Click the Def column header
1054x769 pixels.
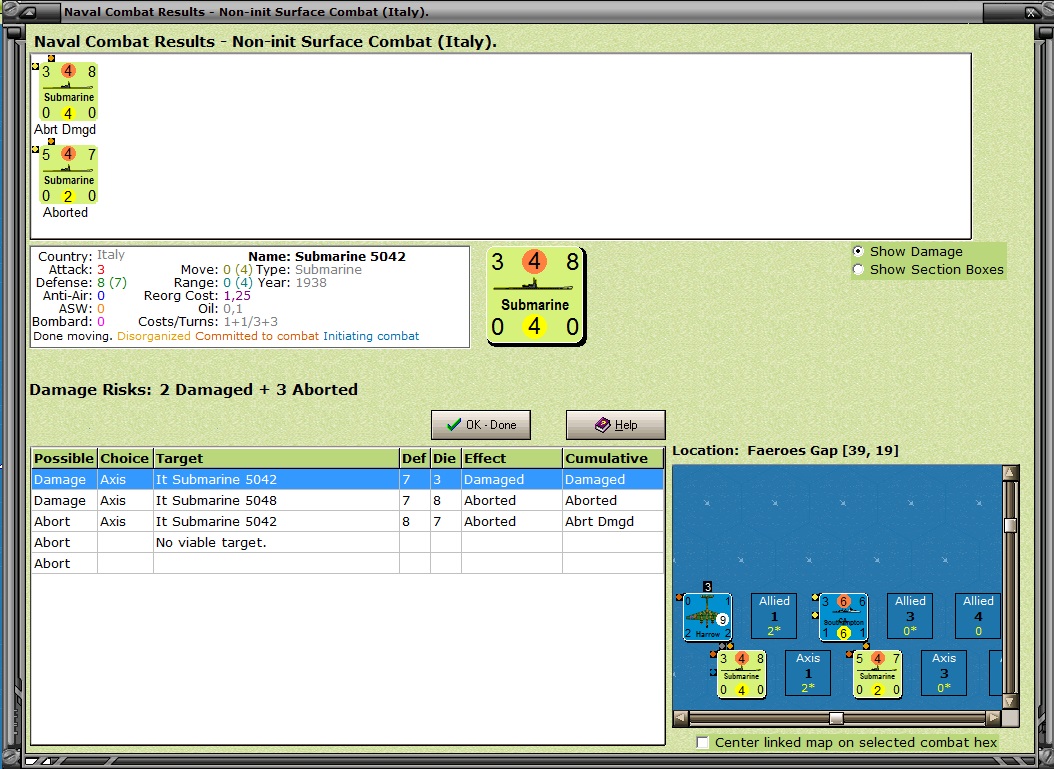(415, 458)
